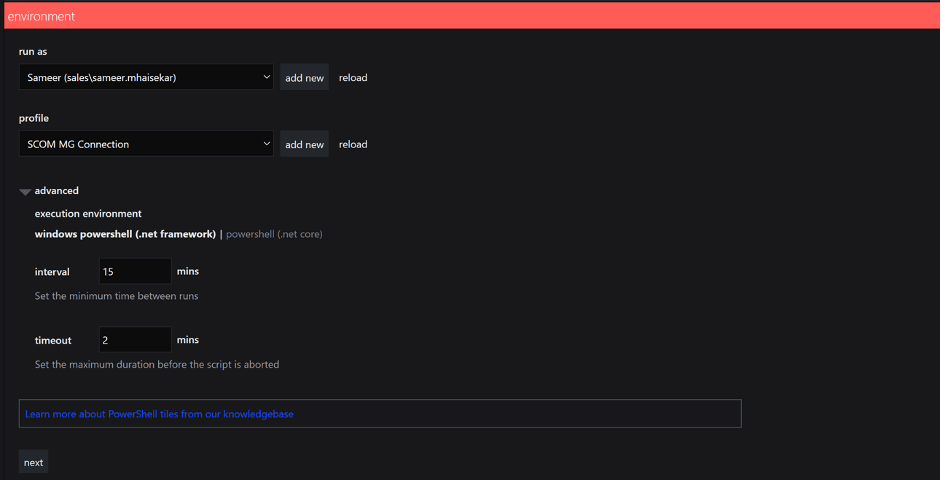Add a new run as account
Viewport: 941px width, 481px height.
click(304, 78)
